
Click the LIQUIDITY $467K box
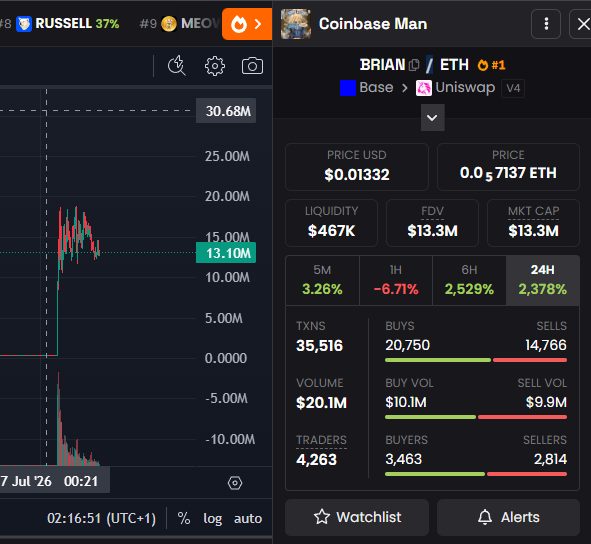tap(331, 223)
